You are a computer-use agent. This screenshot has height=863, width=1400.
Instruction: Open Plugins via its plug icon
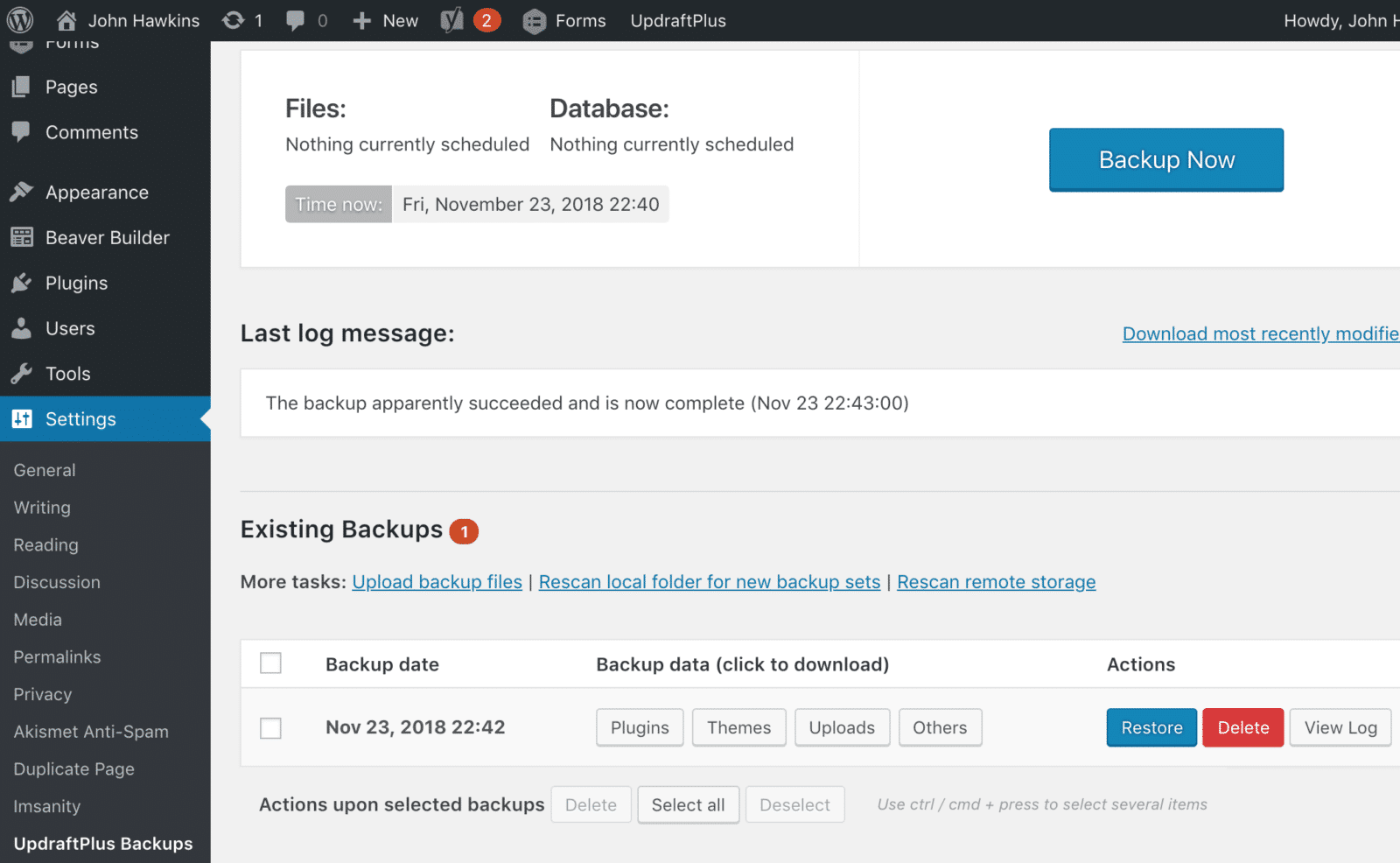[22, 284]
